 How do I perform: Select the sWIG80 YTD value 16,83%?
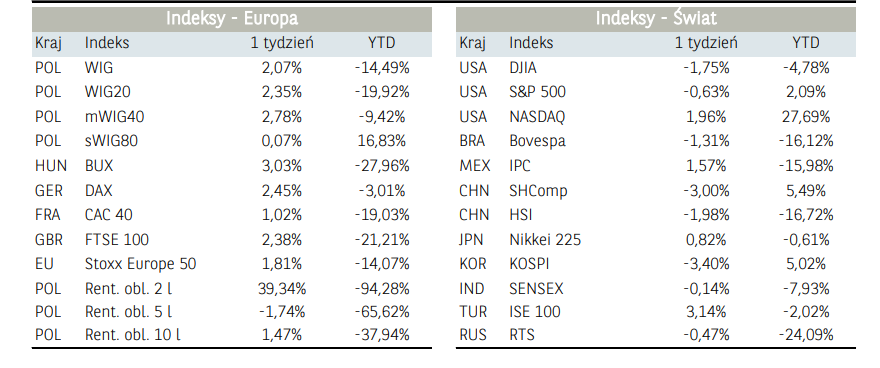coord(382,141)
